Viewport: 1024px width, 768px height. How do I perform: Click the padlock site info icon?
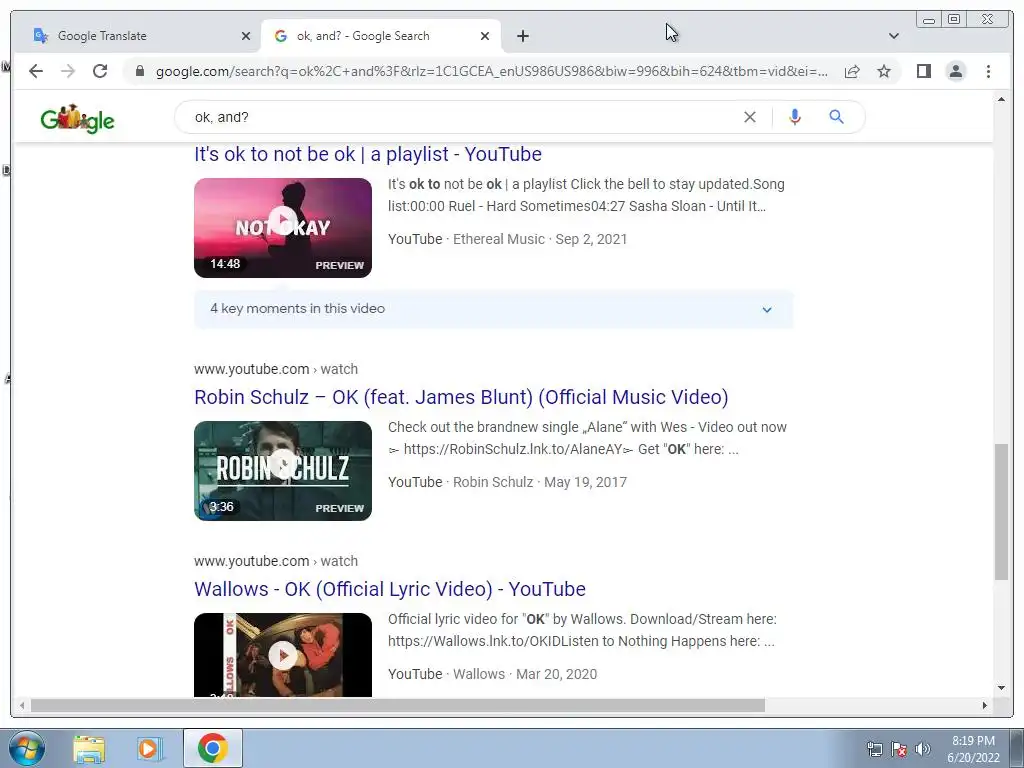140,71
